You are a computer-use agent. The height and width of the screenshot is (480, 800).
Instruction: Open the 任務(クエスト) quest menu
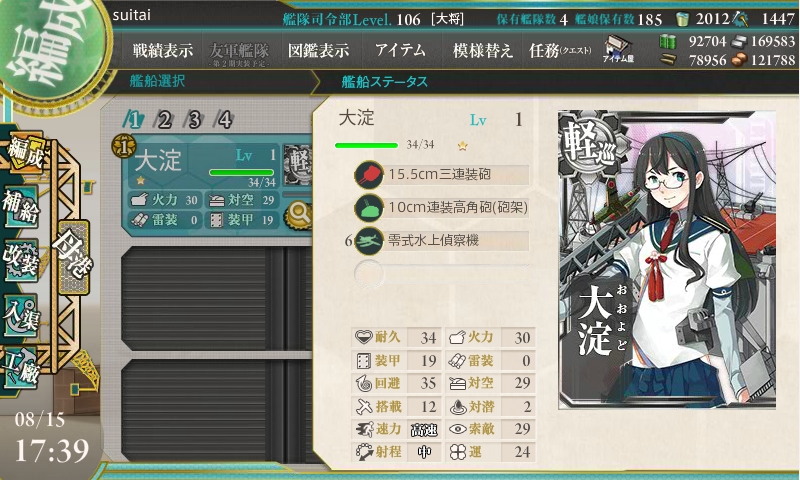(560, 50)
